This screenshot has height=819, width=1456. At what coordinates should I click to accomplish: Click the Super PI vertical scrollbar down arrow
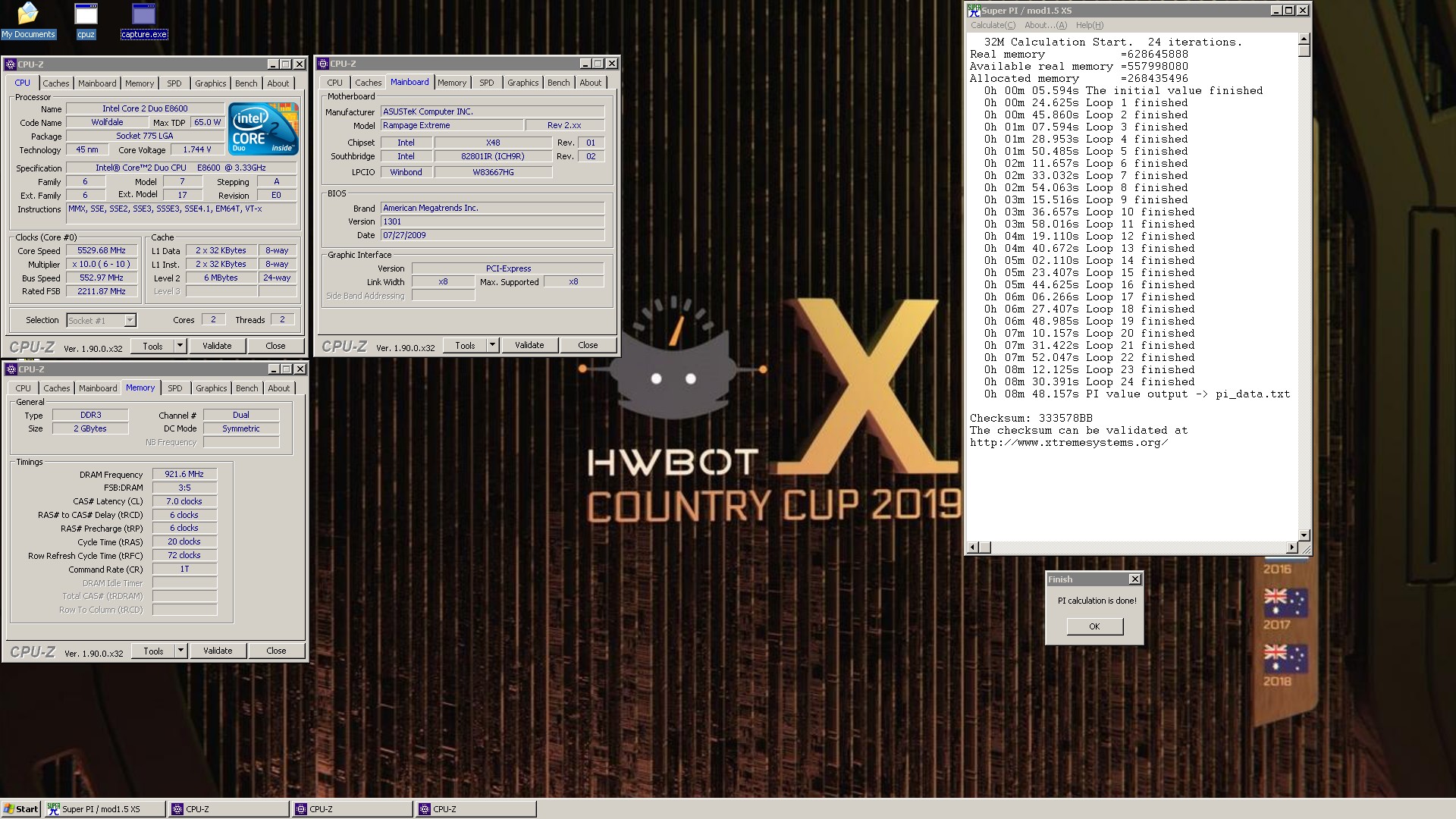pos(1304,535)
